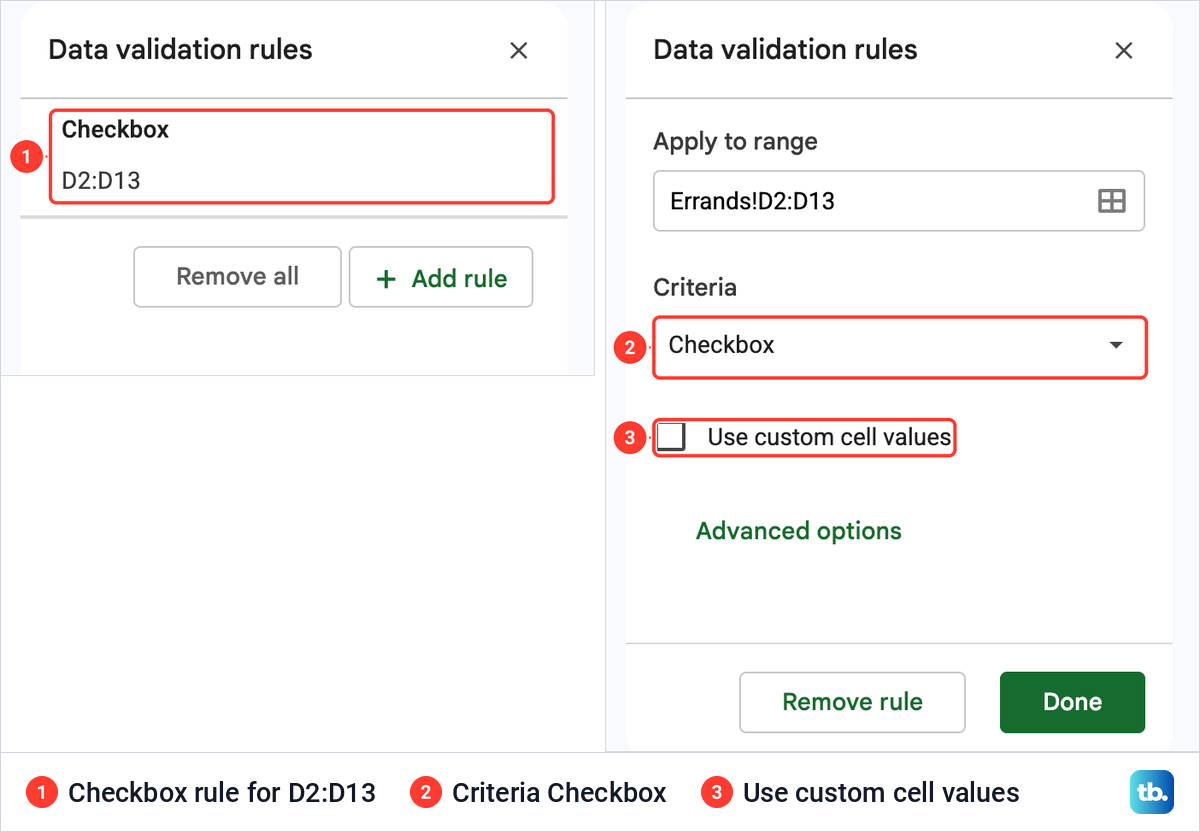Viewport: 1200px width, 832px height.
Task: Click the Add rule button
Action: point(441,277)
